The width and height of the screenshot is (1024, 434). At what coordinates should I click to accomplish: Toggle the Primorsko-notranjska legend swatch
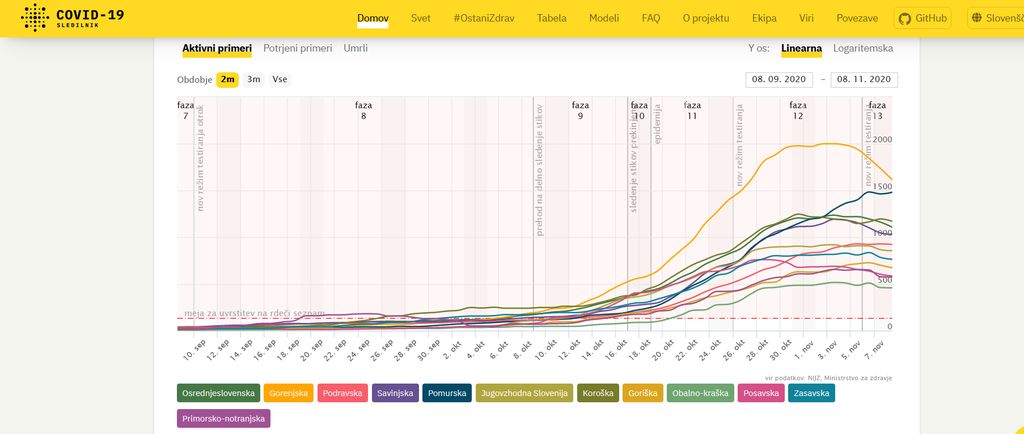[223, 419]
